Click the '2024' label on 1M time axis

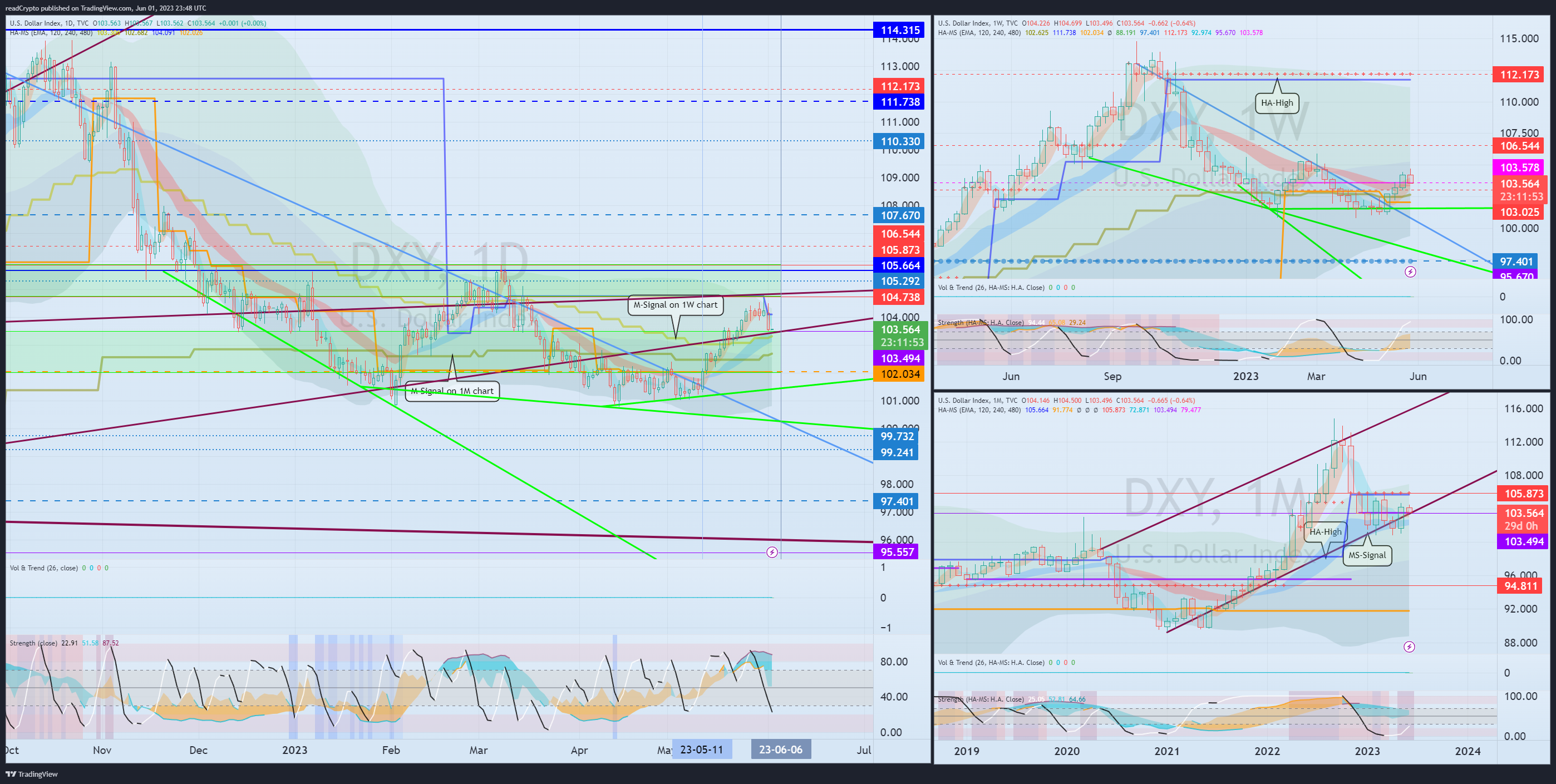(x=1468, y=751)
